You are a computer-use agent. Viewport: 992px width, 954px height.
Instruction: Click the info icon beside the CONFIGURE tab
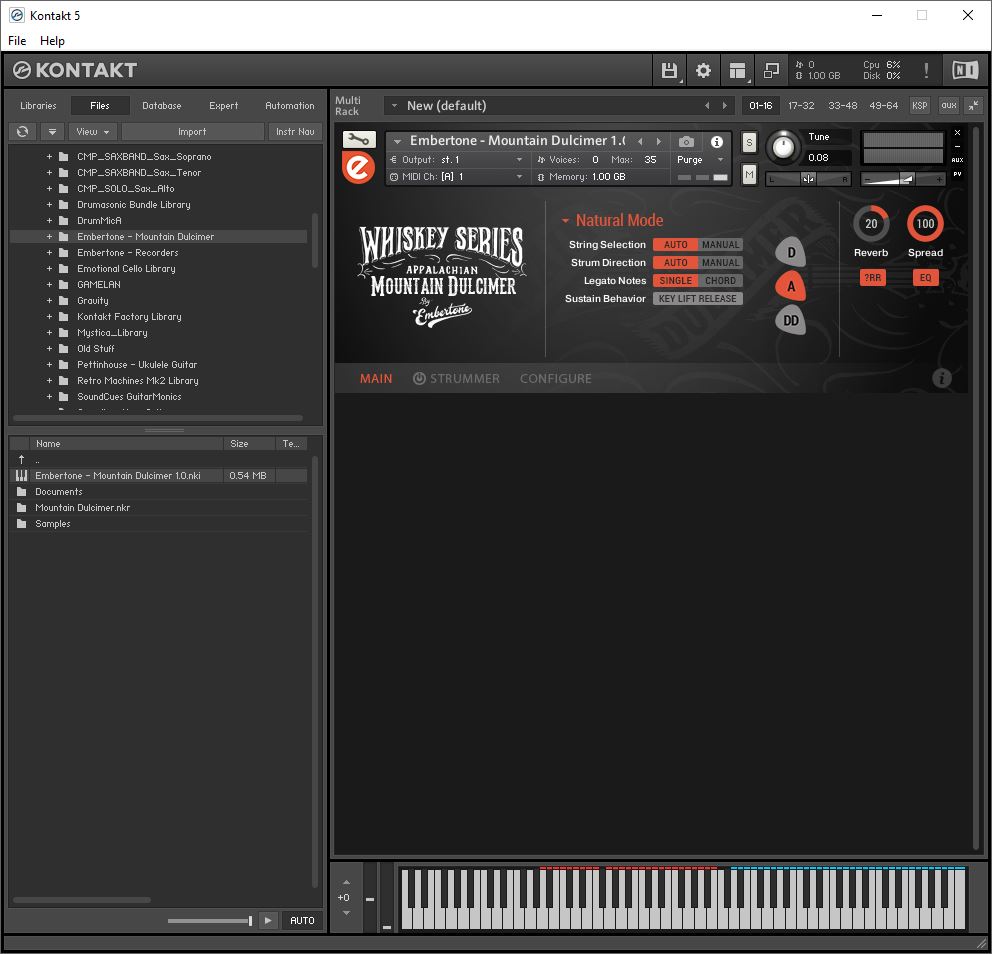coord(941,378)
